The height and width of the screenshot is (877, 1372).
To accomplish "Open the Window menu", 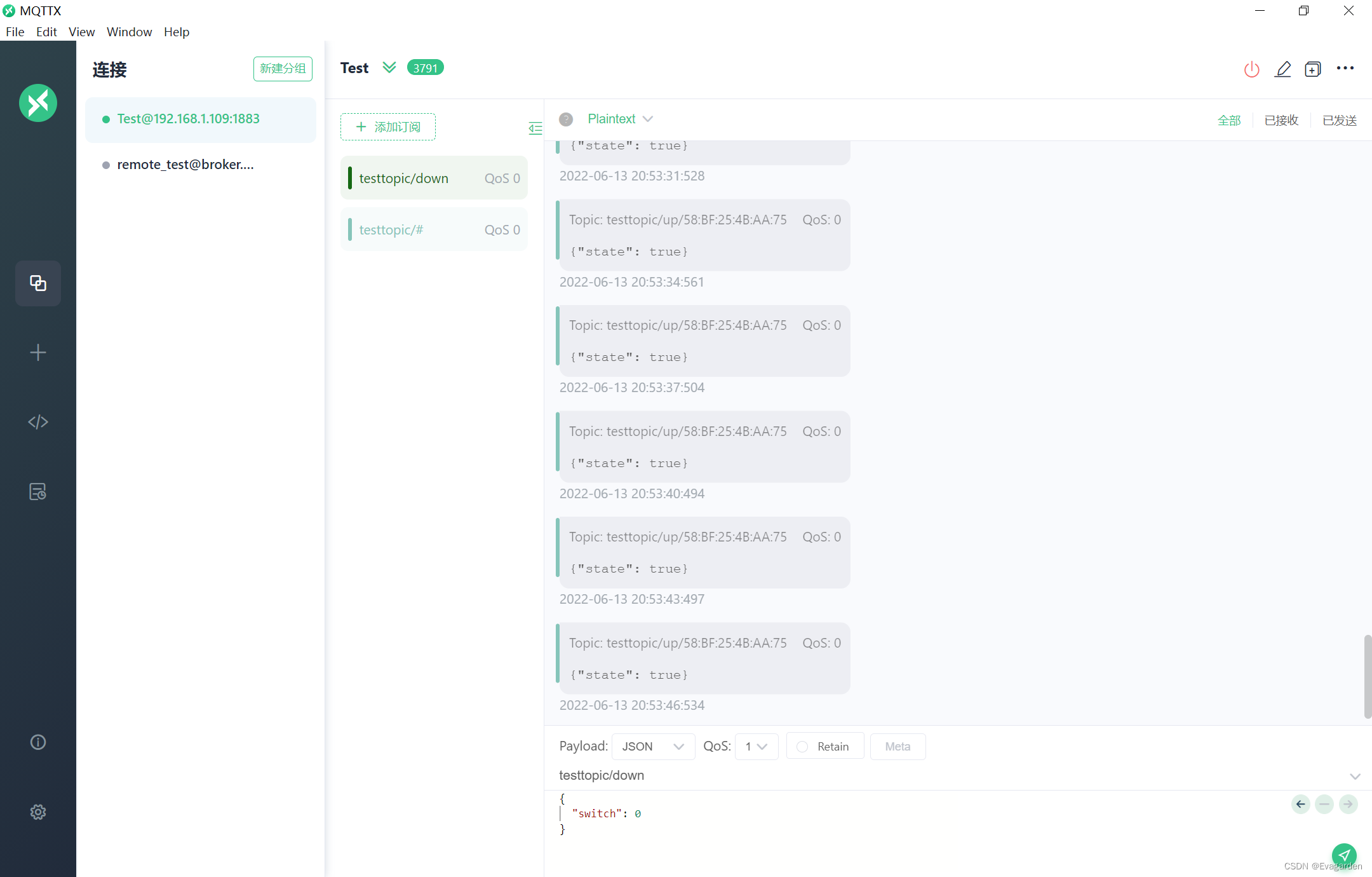I will [x=129, y=32].
